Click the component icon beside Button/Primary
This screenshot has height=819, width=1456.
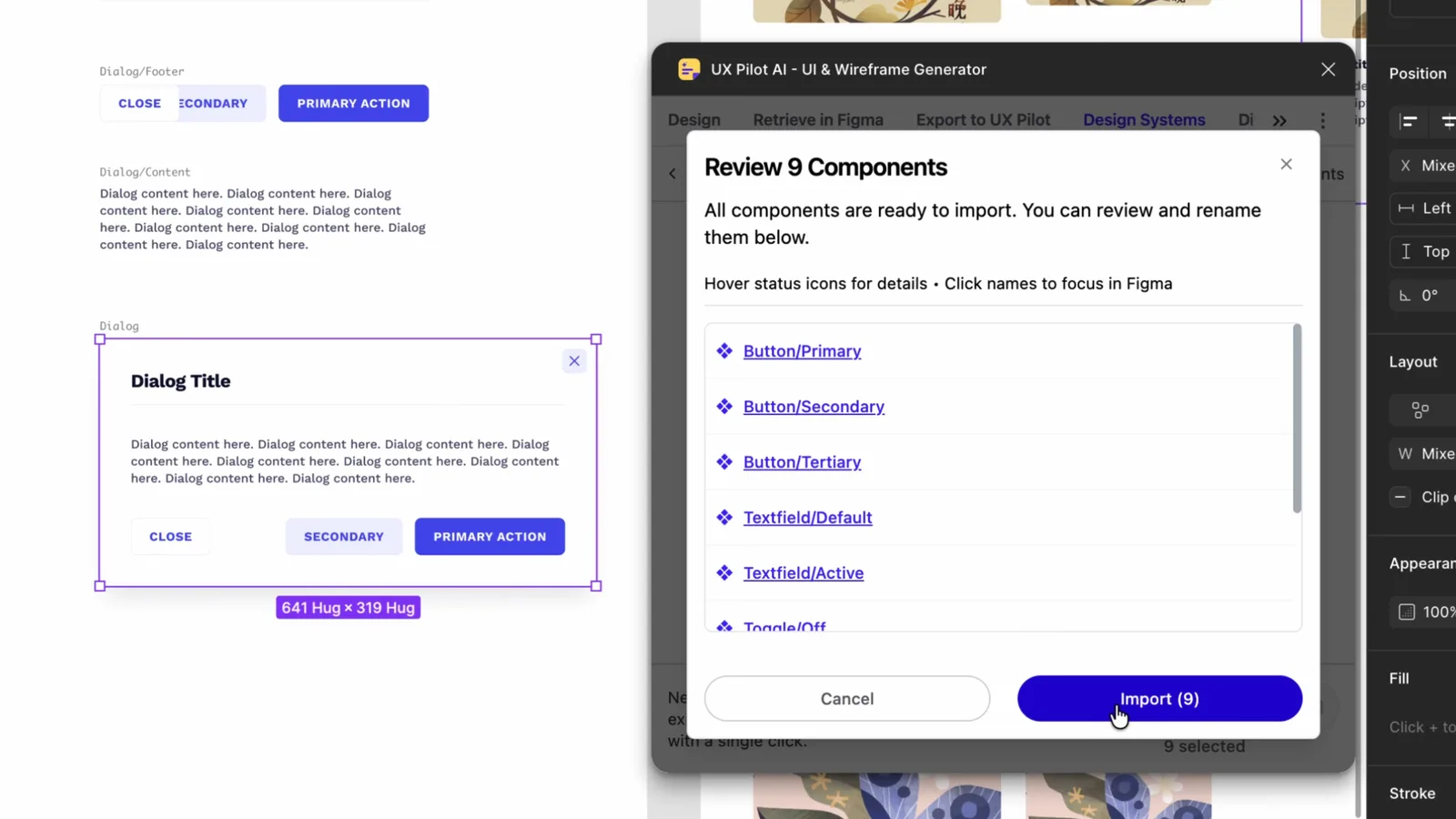pyautogui.click(x=724, y=350)
